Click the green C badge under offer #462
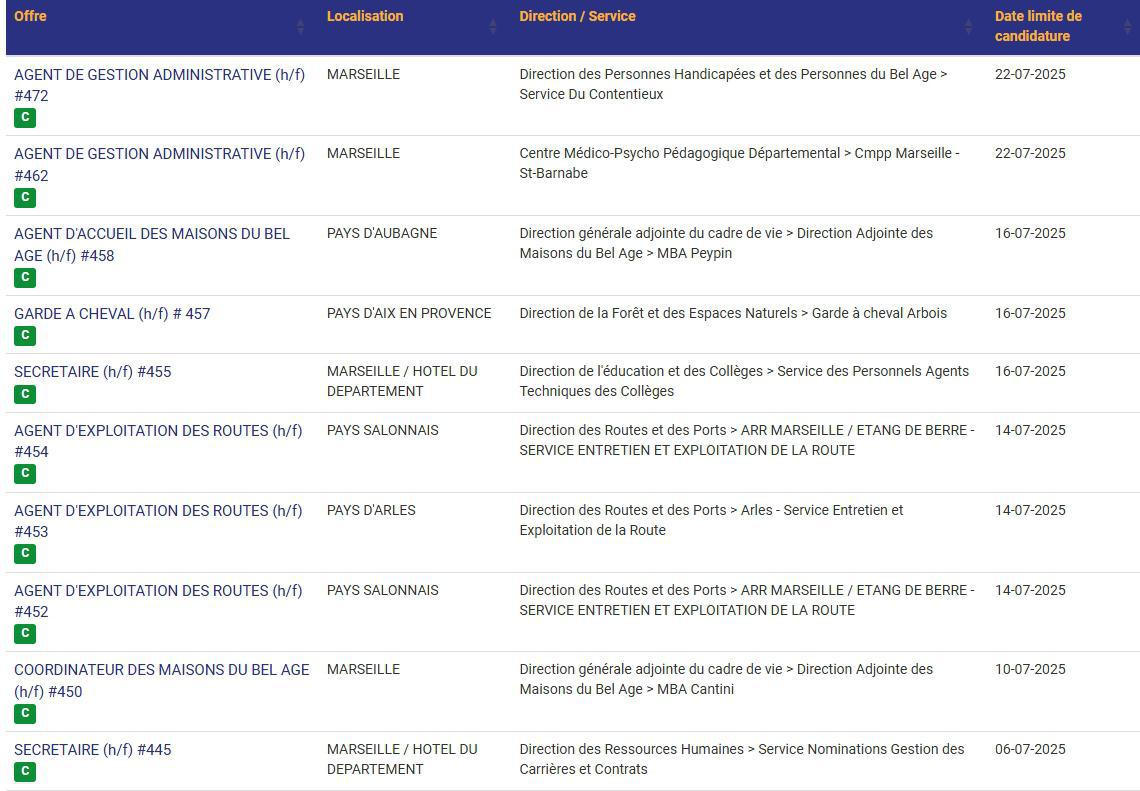The width and height of the screenshot is (1140, 791). click(x=25, y=198)
